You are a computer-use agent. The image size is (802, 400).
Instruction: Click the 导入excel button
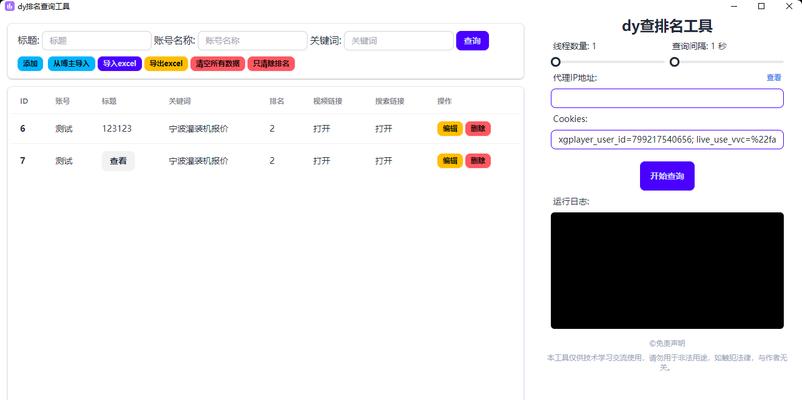click(119, 64)
